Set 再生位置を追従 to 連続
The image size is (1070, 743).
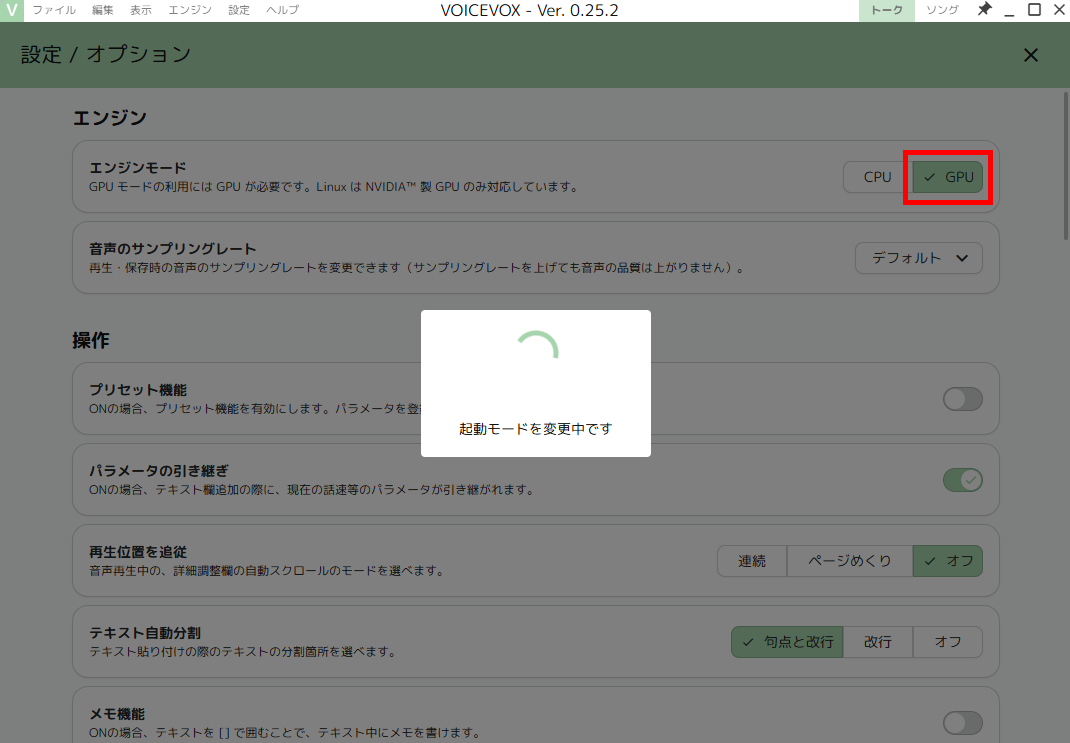pyautogui.click(x=752, y=562)
